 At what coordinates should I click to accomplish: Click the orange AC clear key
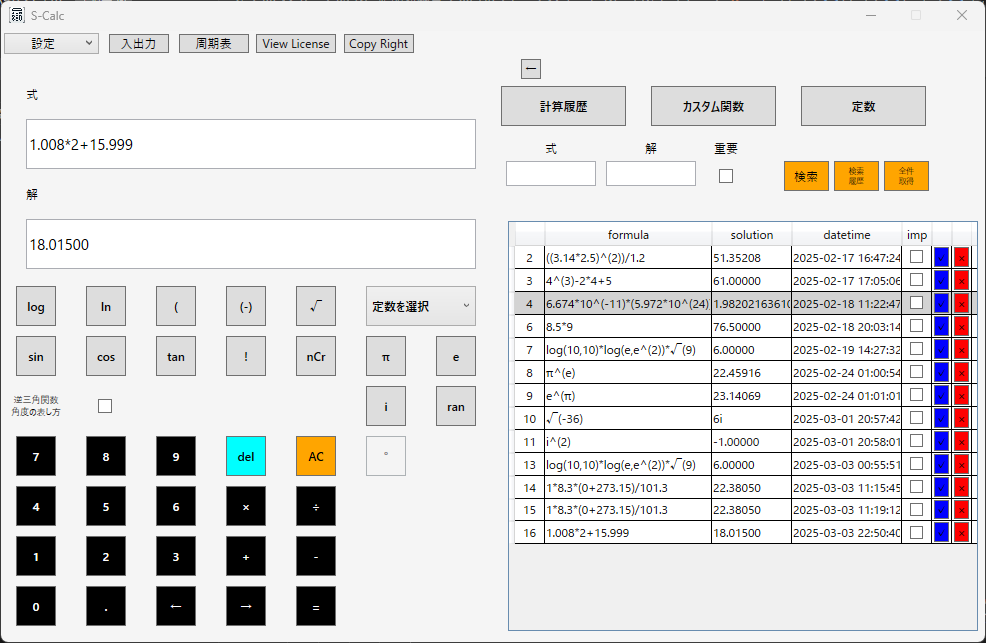click(316, 456)
